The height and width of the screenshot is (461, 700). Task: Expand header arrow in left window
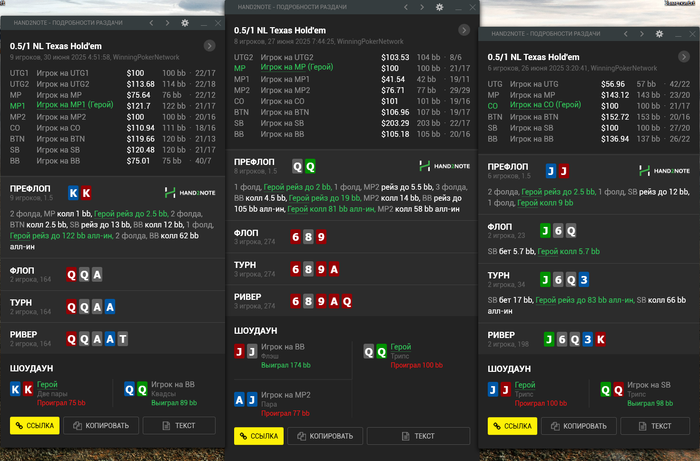(x=209, y=46)
